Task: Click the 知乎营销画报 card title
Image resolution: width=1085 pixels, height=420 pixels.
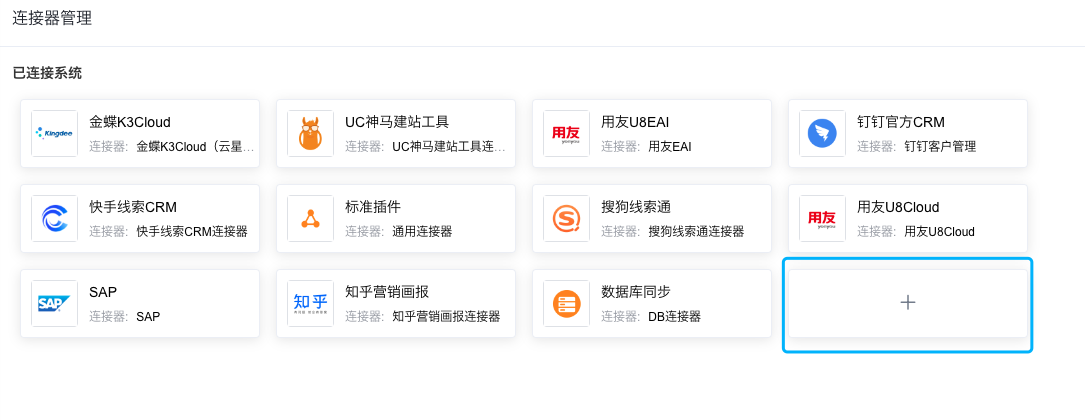Action: 387,293
